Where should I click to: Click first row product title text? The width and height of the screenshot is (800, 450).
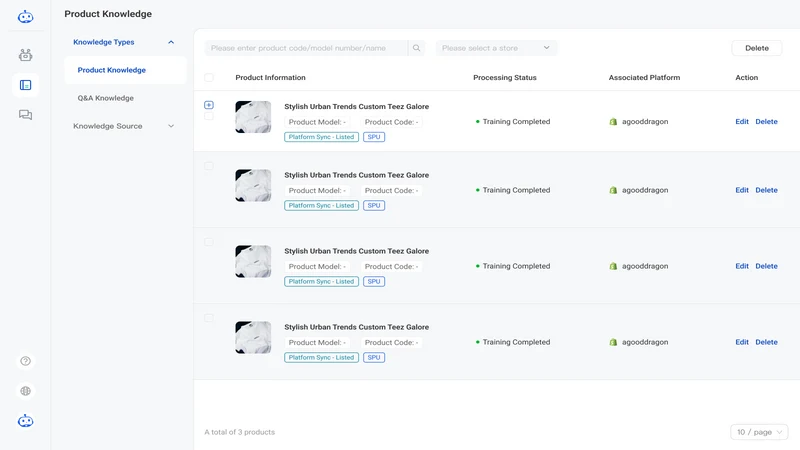click(357, 107)
